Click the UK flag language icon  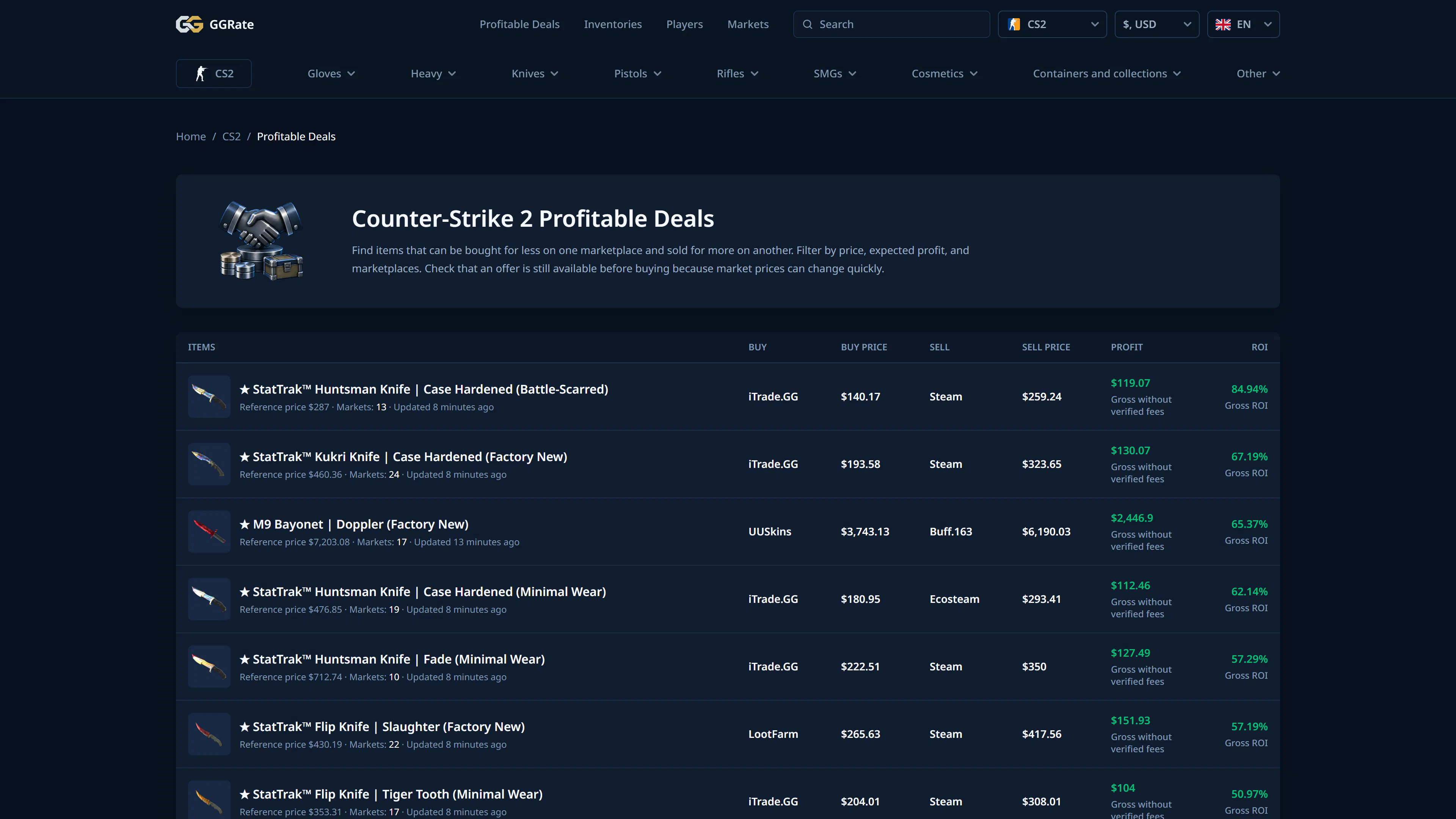click(x=1222, y=24)
